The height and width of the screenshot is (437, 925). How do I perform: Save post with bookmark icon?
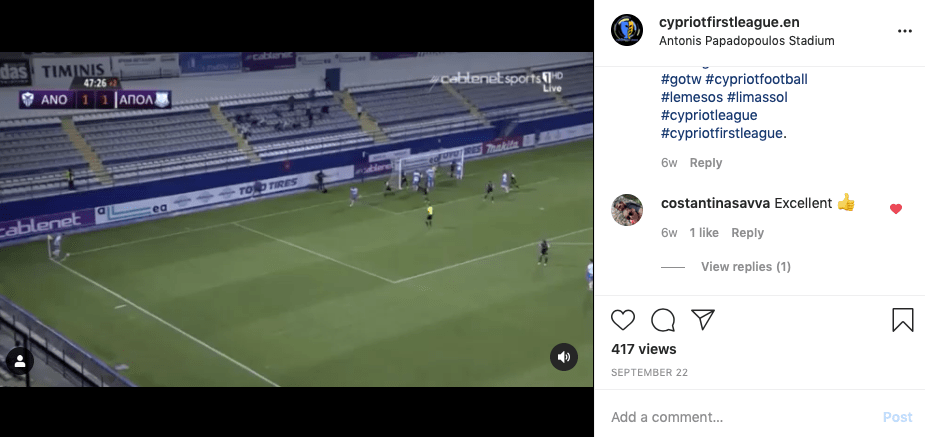pos(903,320)
